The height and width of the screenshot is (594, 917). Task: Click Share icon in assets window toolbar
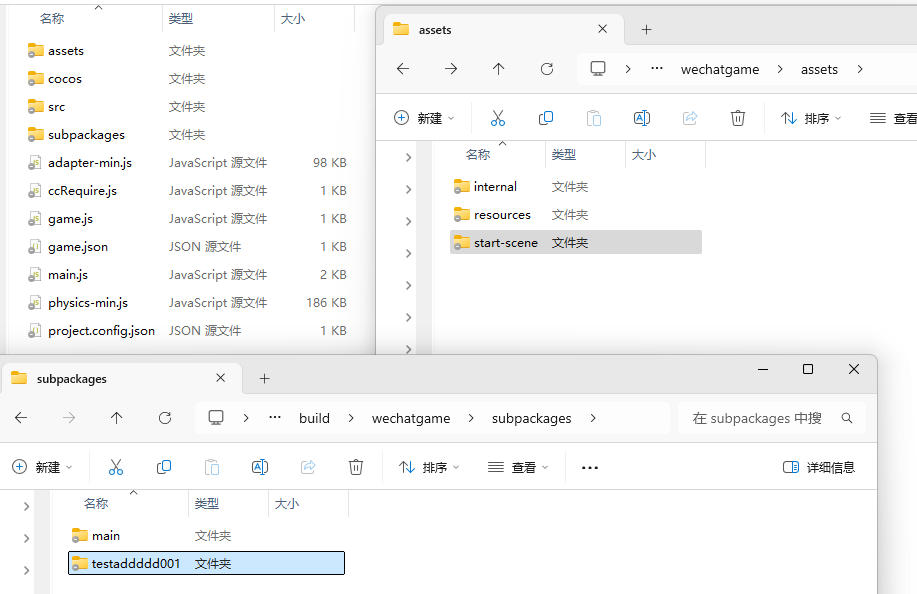[690, 118]
